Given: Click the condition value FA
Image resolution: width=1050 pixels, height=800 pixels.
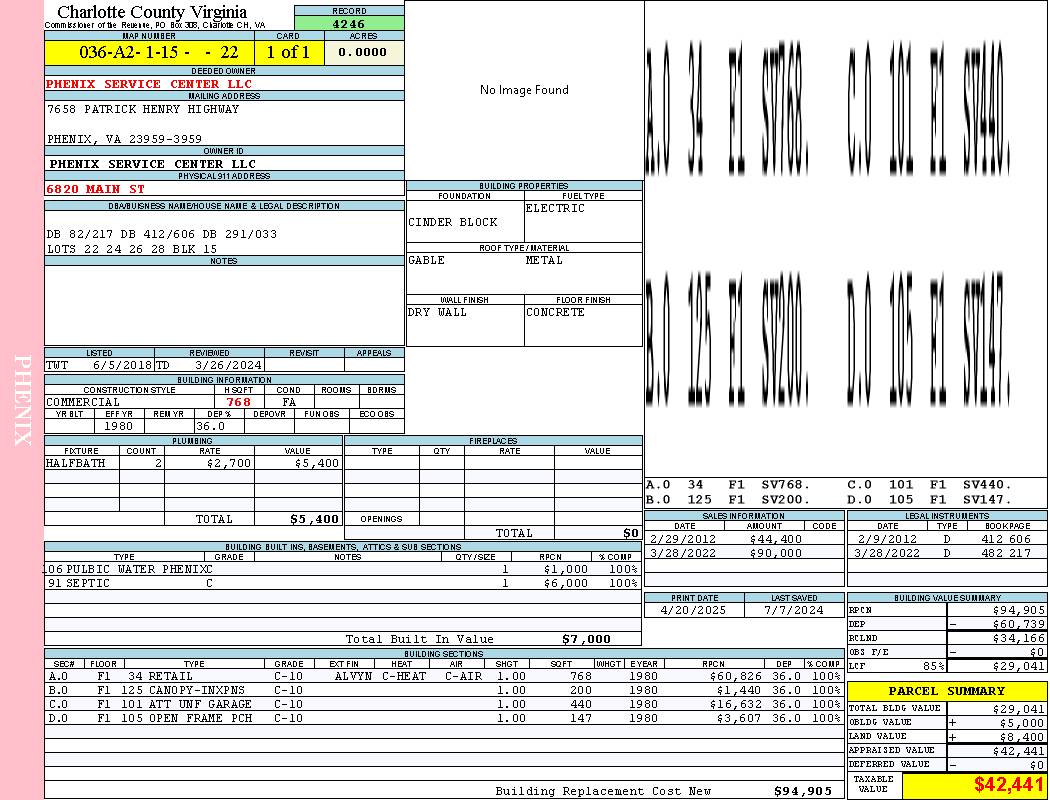Looking at the screenshot, I should point(289,402).
